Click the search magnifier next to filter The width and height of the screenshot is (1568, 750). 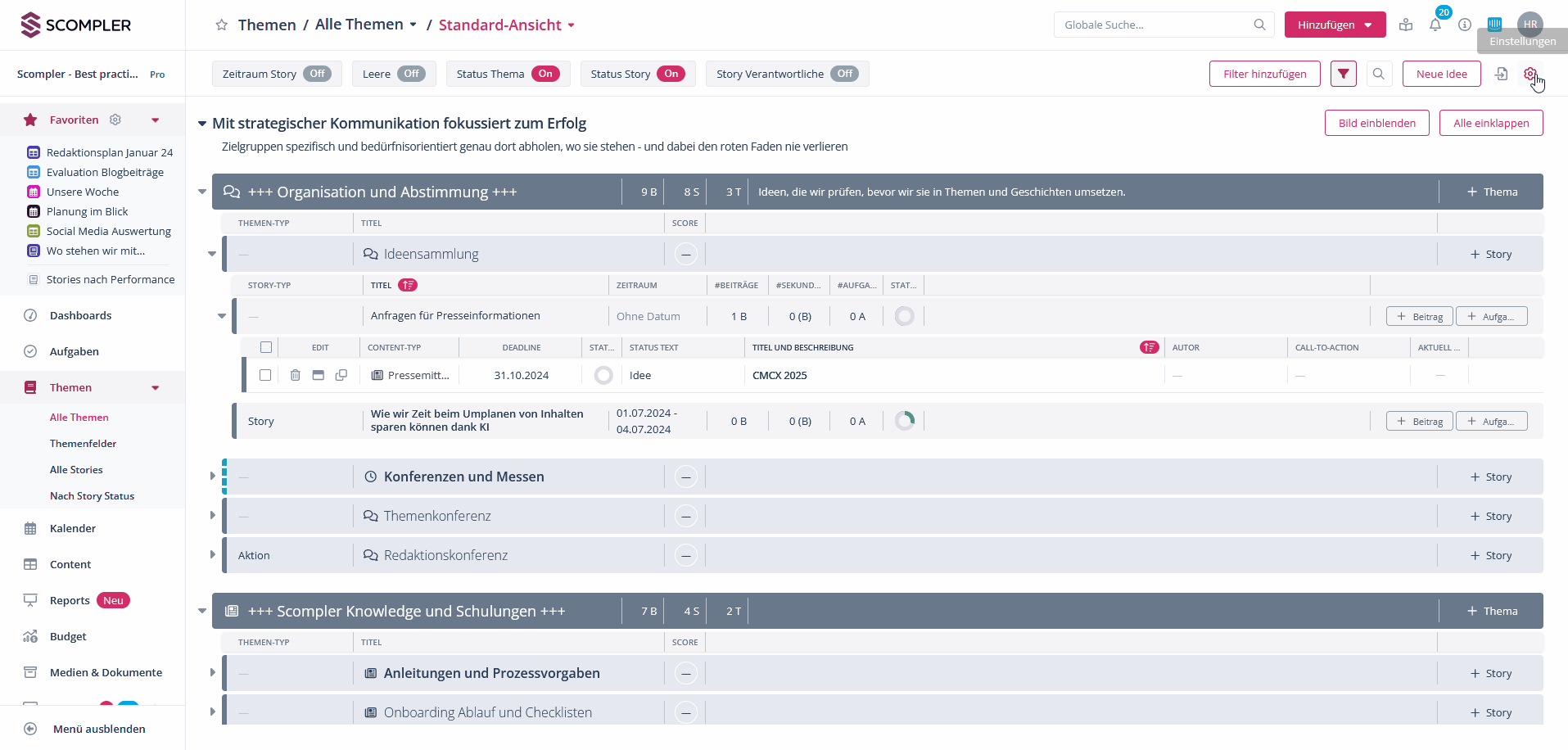click(1379, 74)
